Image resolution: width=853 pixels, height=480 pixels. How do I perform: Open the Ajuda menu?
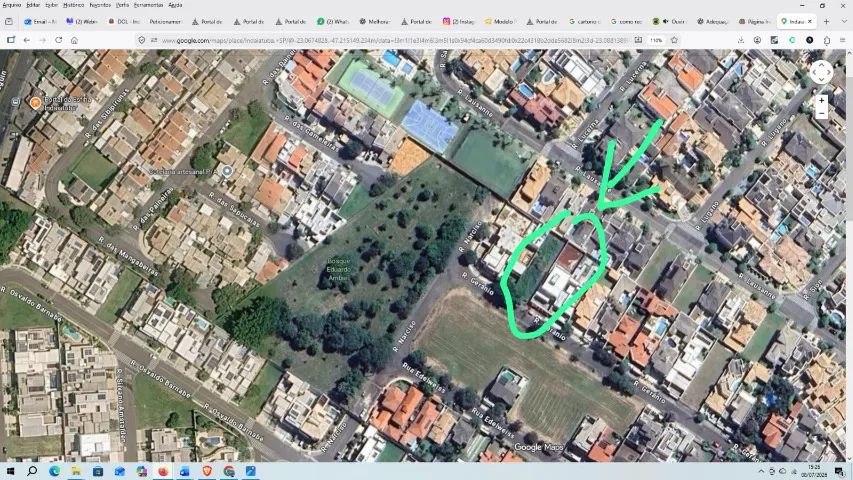pyautogui.click(x=175, y=5)
